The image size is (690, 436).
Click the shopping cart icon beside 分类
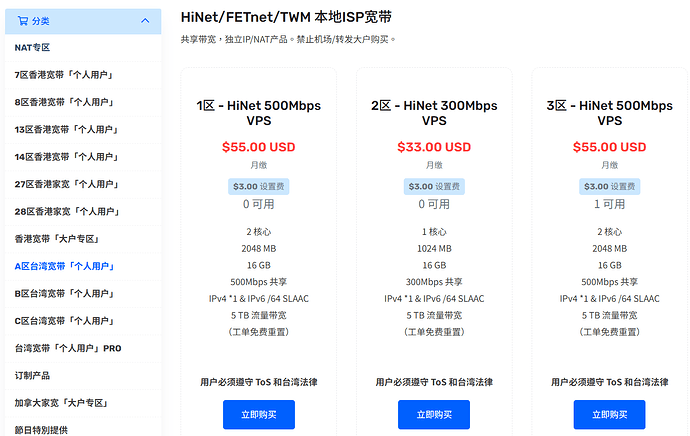[22, 21]
